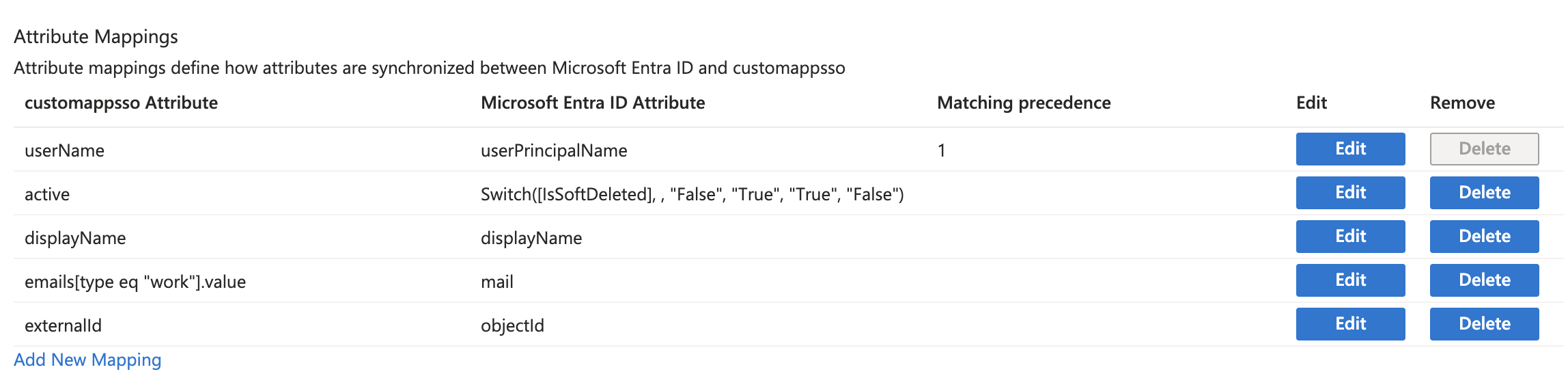Click the customappsso Attribute column header
Viewport: 1568px width, 387px height.
(121, 103)
